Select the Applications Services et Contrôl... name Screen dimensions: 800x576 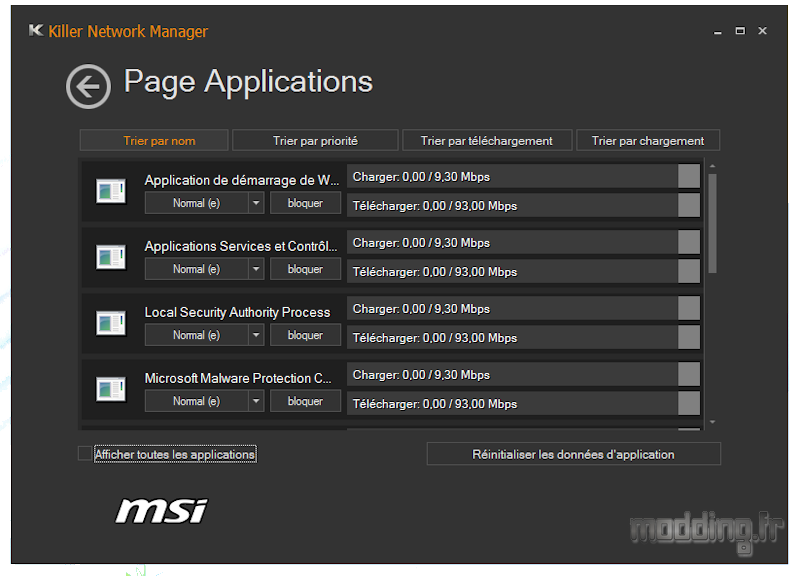pos(241,246)
